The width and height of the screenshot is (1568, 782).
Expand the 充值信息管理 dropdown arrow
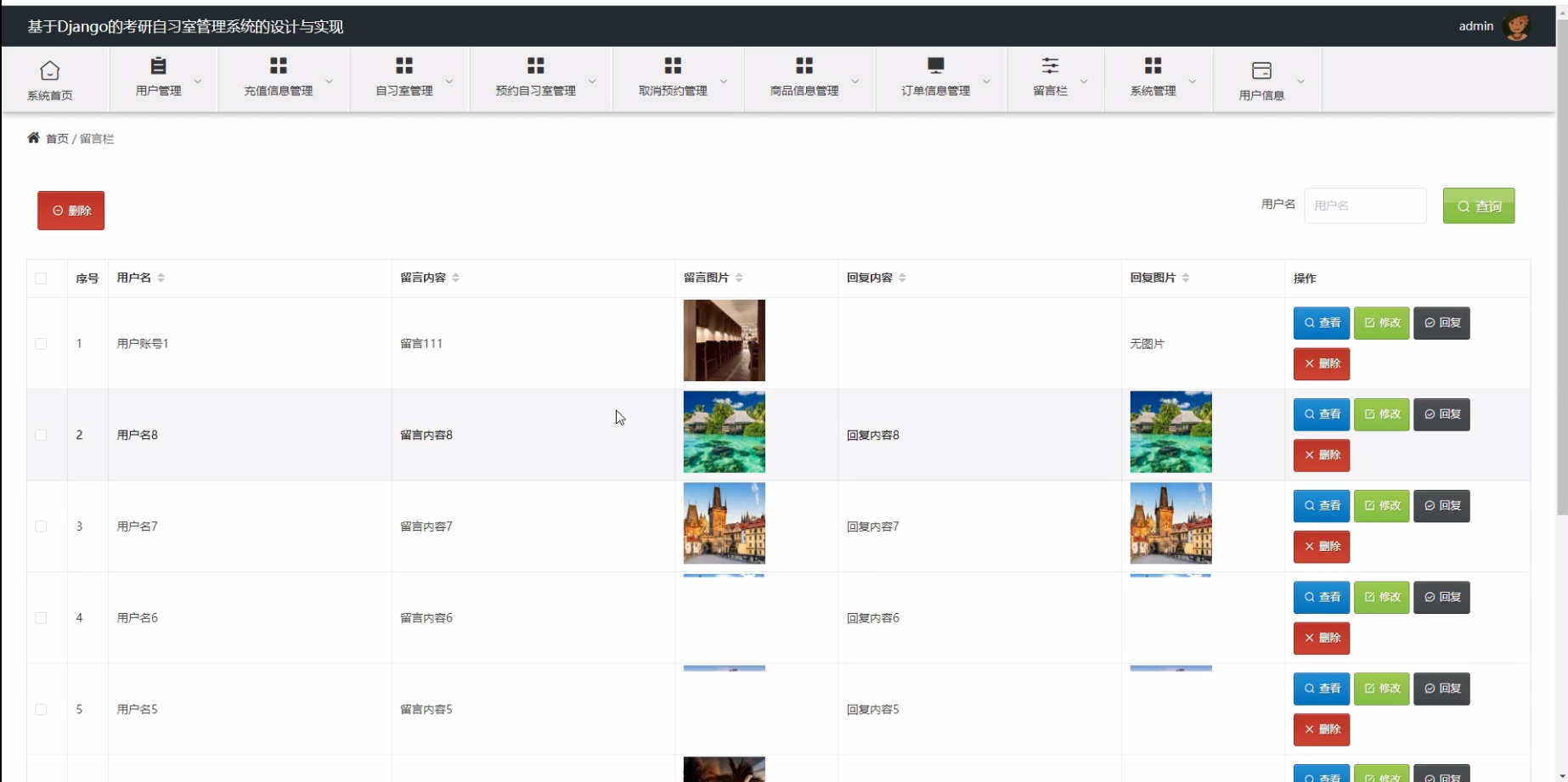(330, 82)
